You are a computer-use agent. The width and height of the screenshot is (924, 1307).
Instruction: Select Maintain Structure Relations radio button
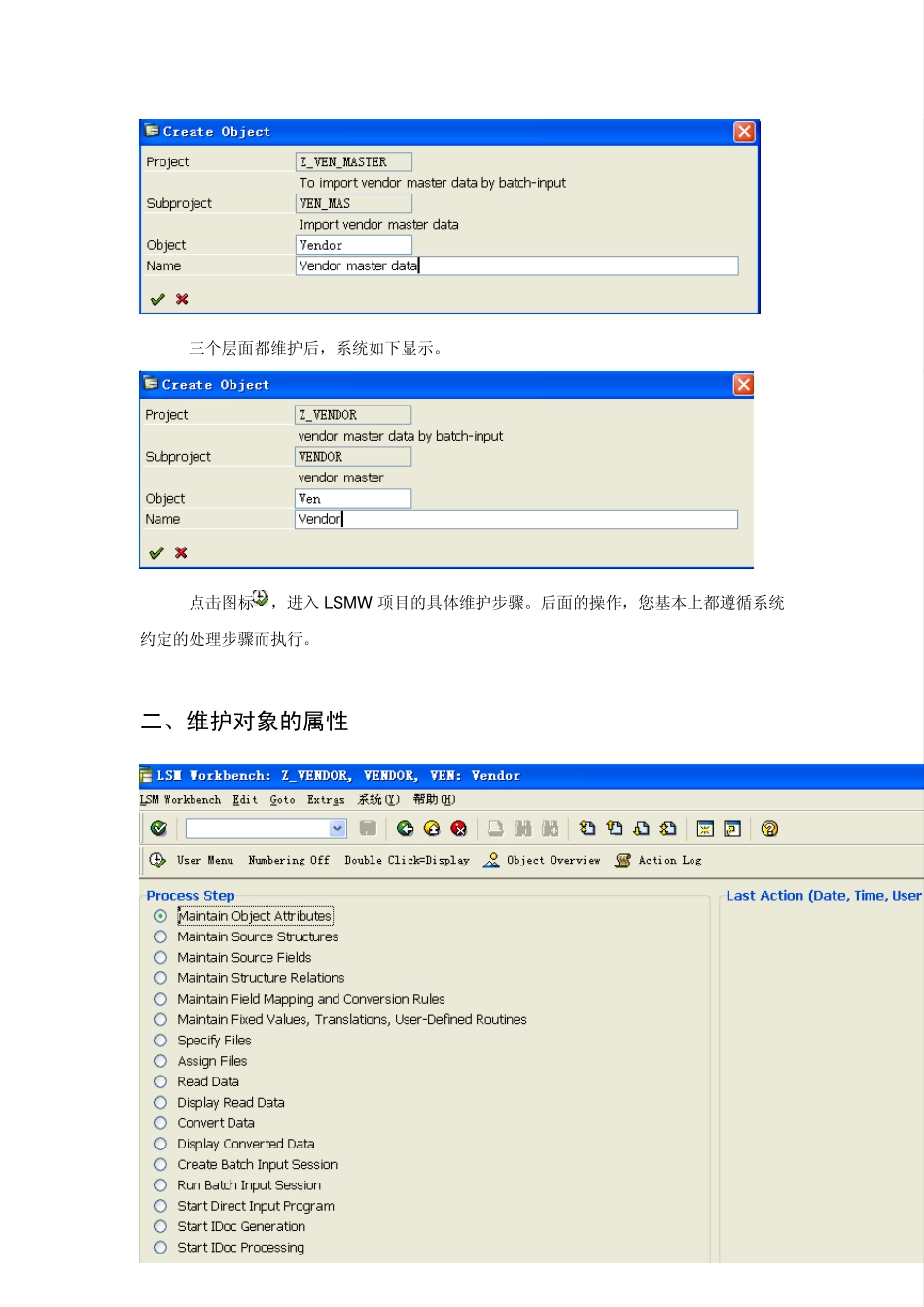160,978
